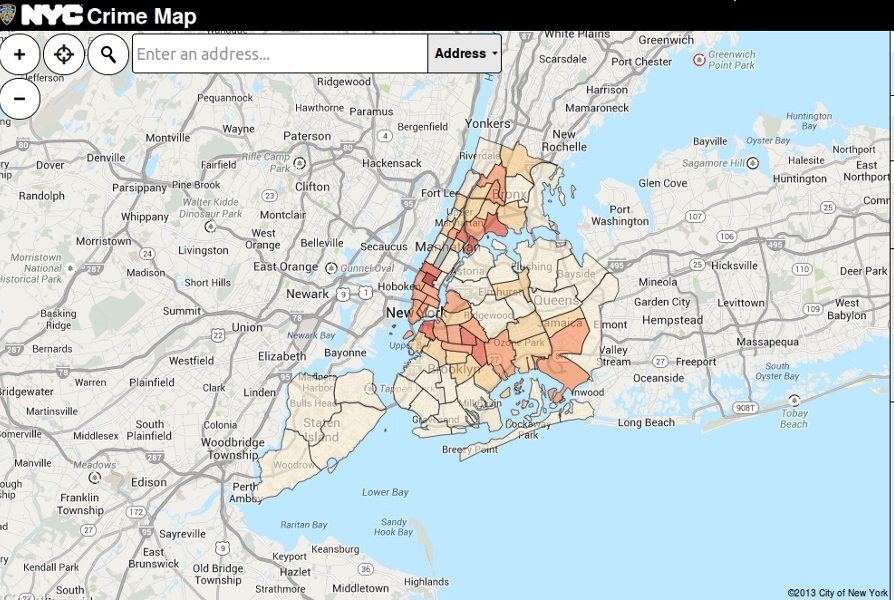Screen dimensions: 894x600
Task: Click the NYPD shield logo
Action: [x=9, y=15]
